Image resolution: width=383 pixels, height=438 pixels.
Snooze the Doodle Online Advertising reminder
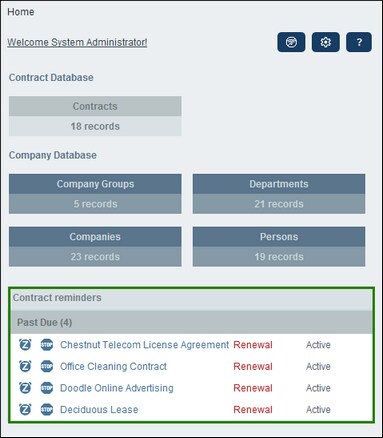(x=25, y=388)
